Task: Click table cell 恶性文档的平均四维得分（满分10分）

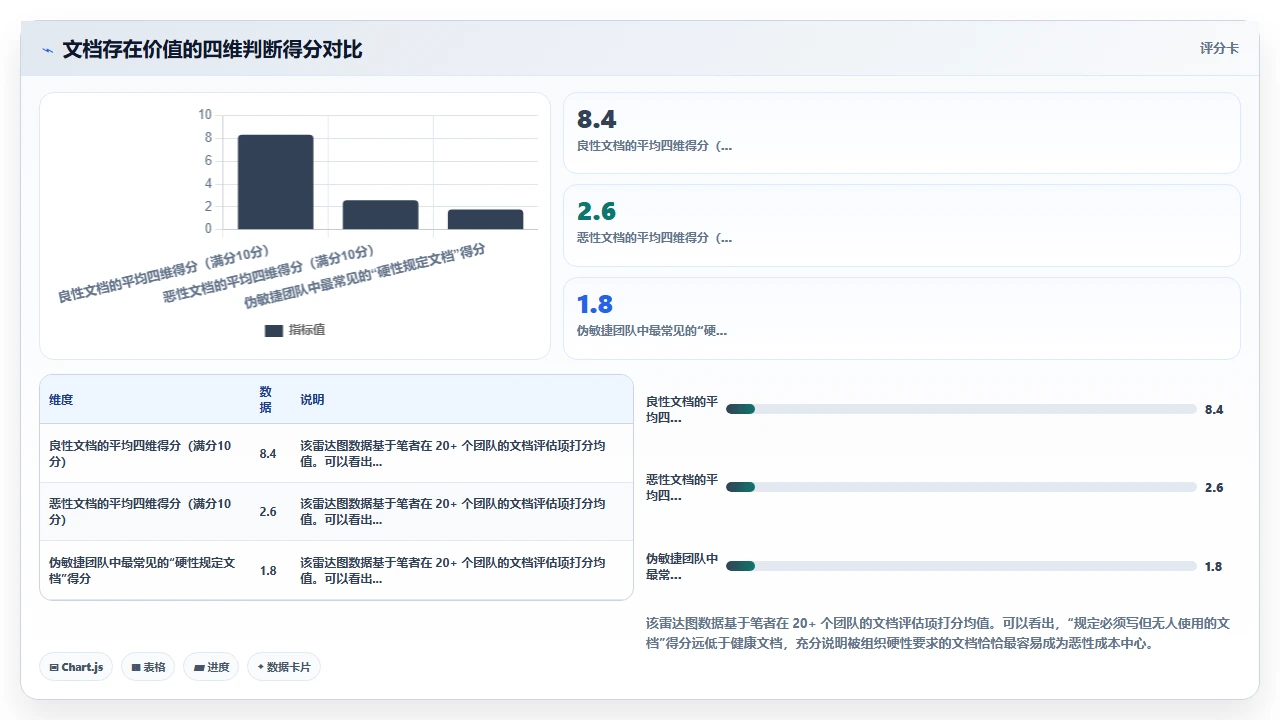Action: pyautogui.click(x=144, y=512)
